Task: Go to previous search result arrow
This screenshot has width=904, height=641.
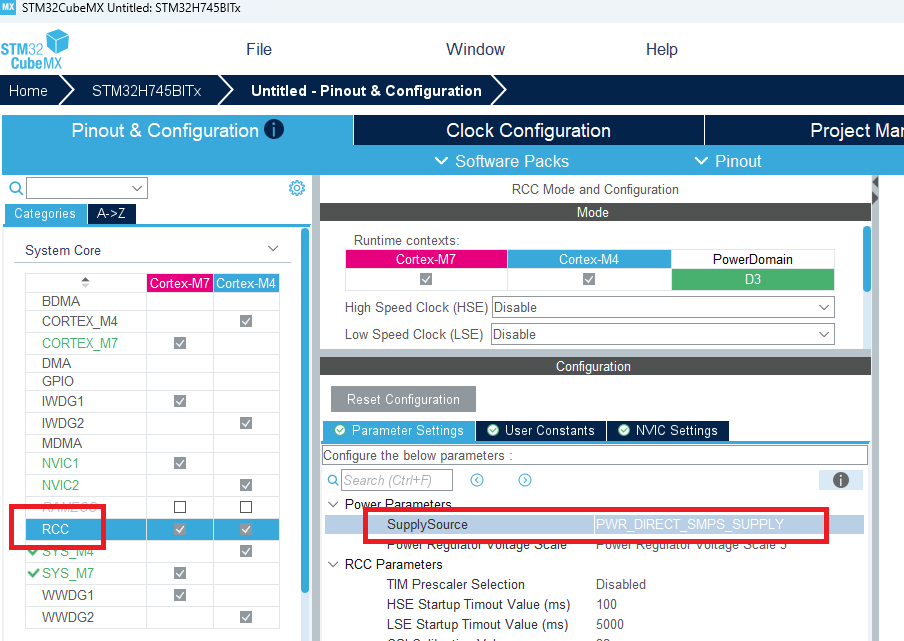Action: pos(477,480)
